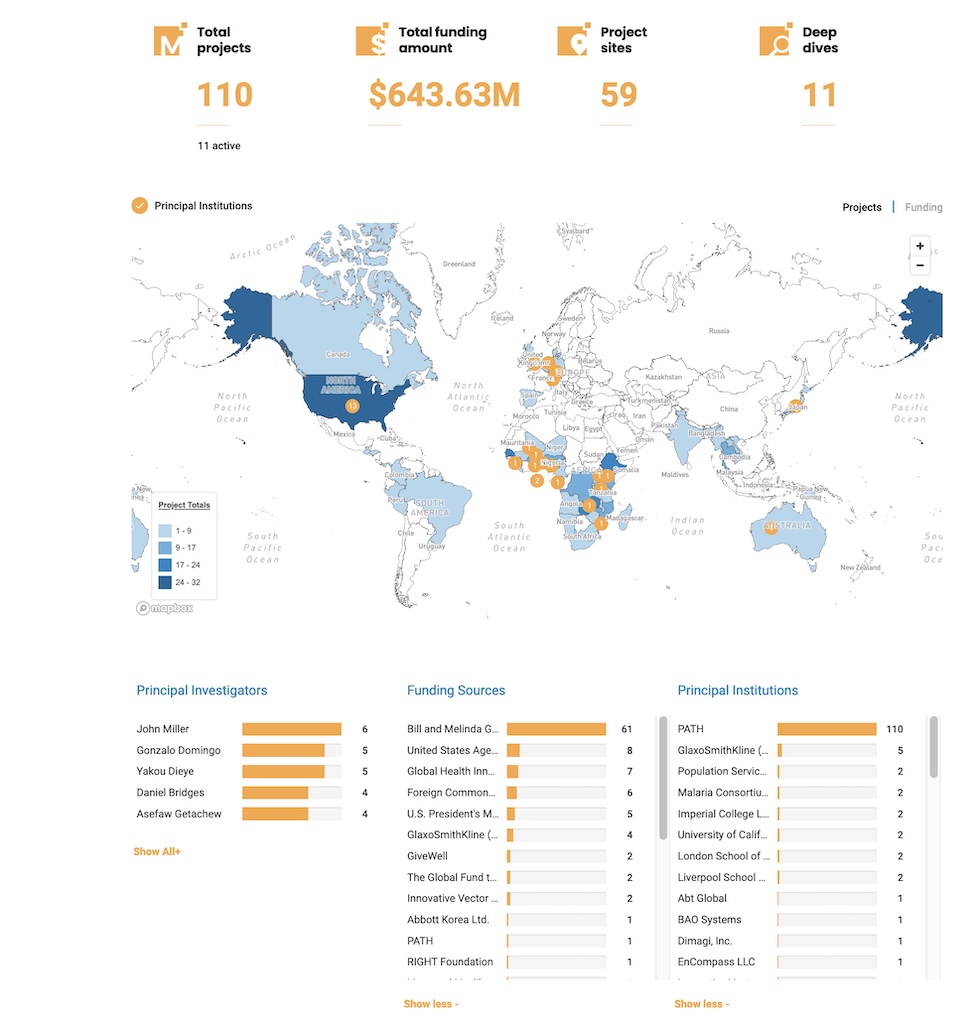980x1026 pixels.
Task: Click the Total projects M icon
Action: [169, 40]
